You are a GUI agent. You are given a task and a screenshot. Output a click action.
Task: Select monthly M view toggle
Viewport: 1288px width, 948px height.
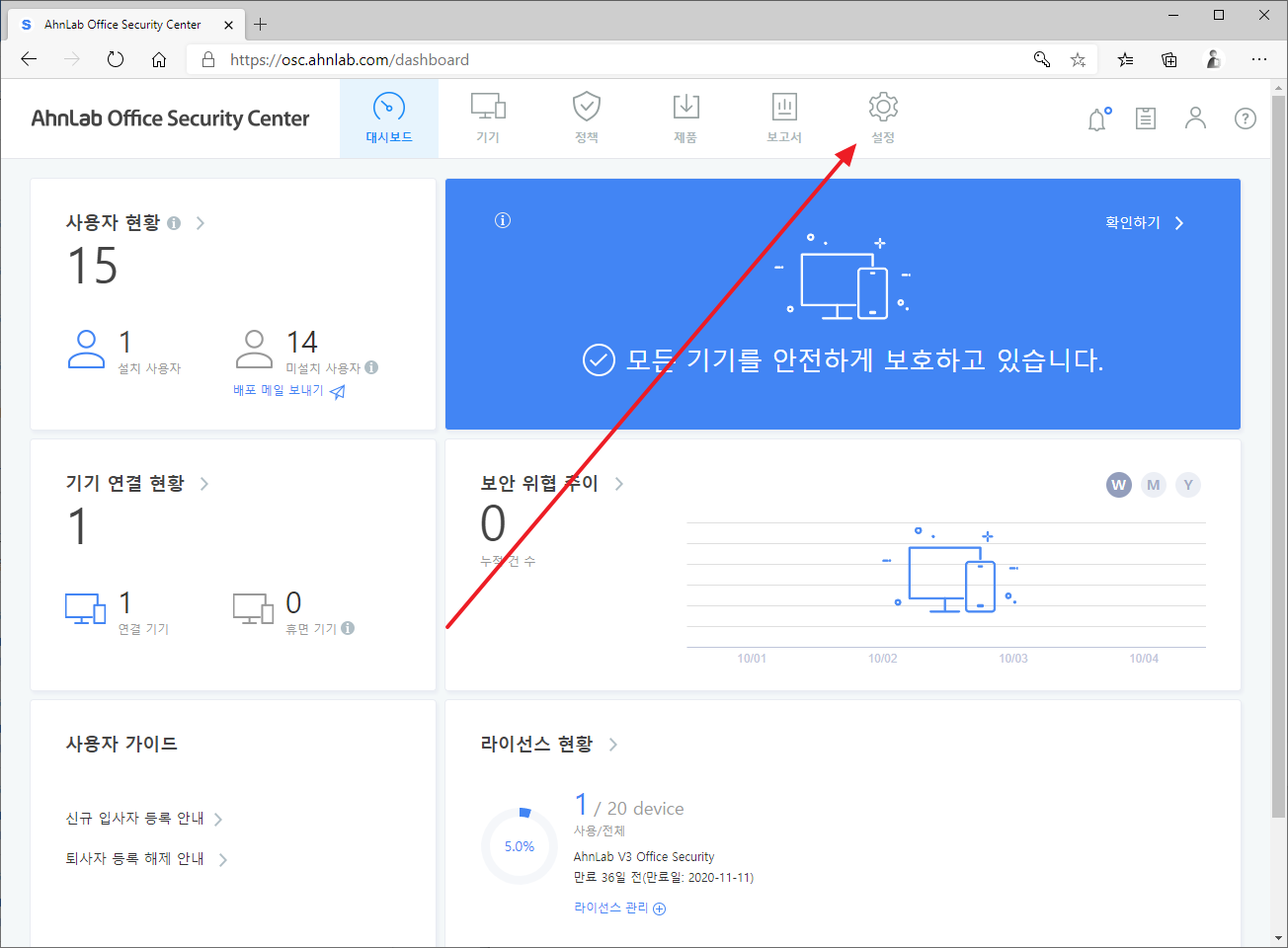(x=1154, y=485)
